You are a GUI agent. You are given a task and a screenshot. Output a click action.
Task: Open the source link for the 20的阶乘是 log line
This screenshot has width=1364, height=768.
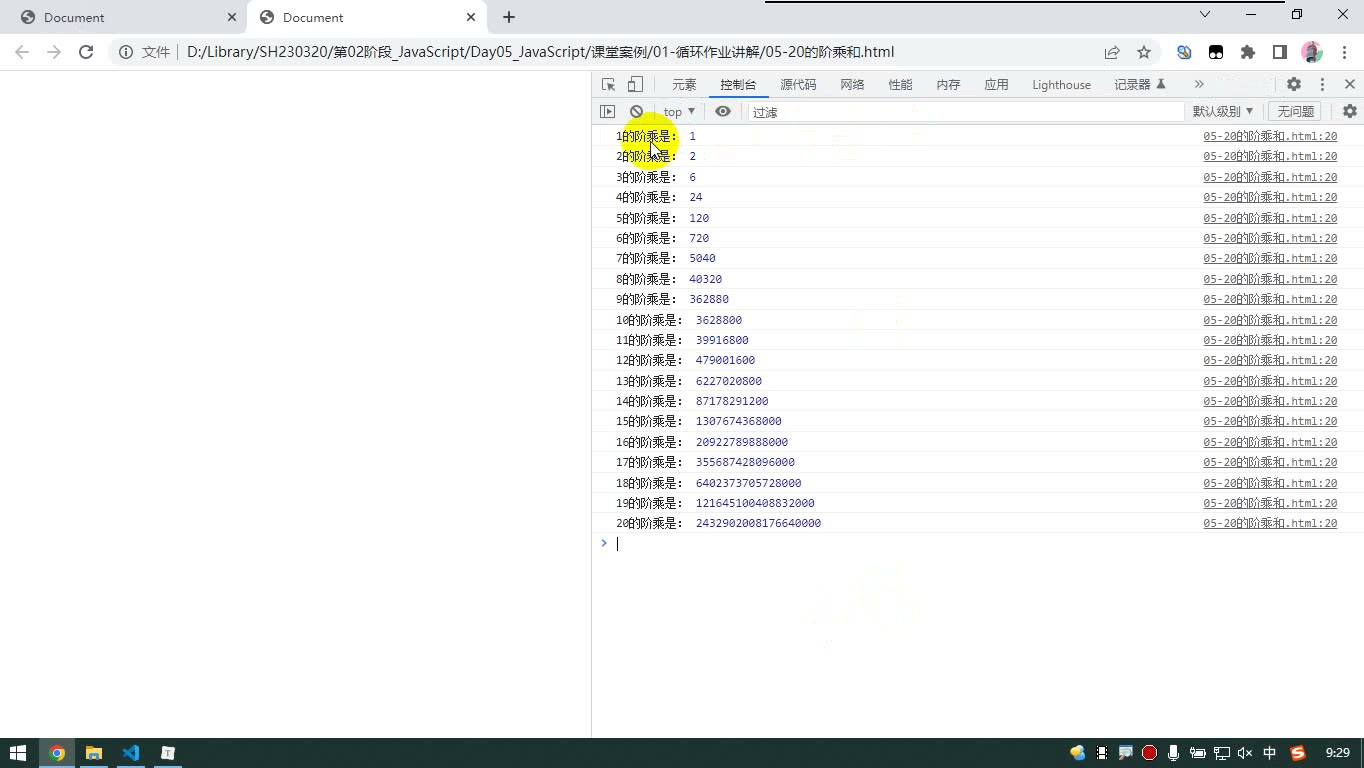(x=1270, y=523)
